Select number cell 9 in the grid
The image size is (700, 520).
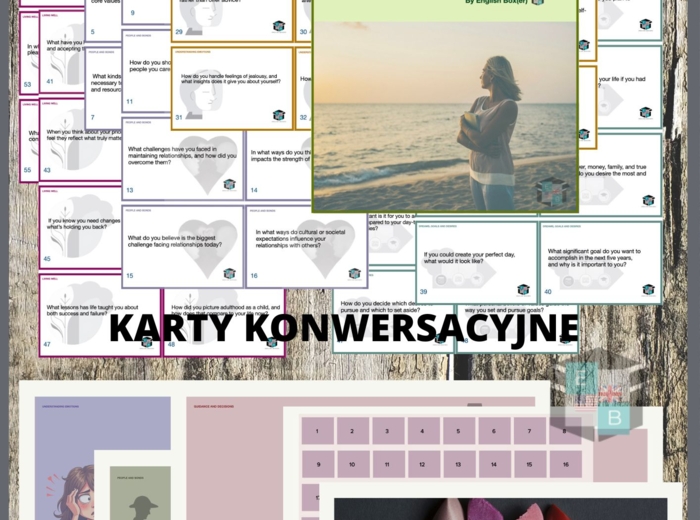[x=317, y=464]
